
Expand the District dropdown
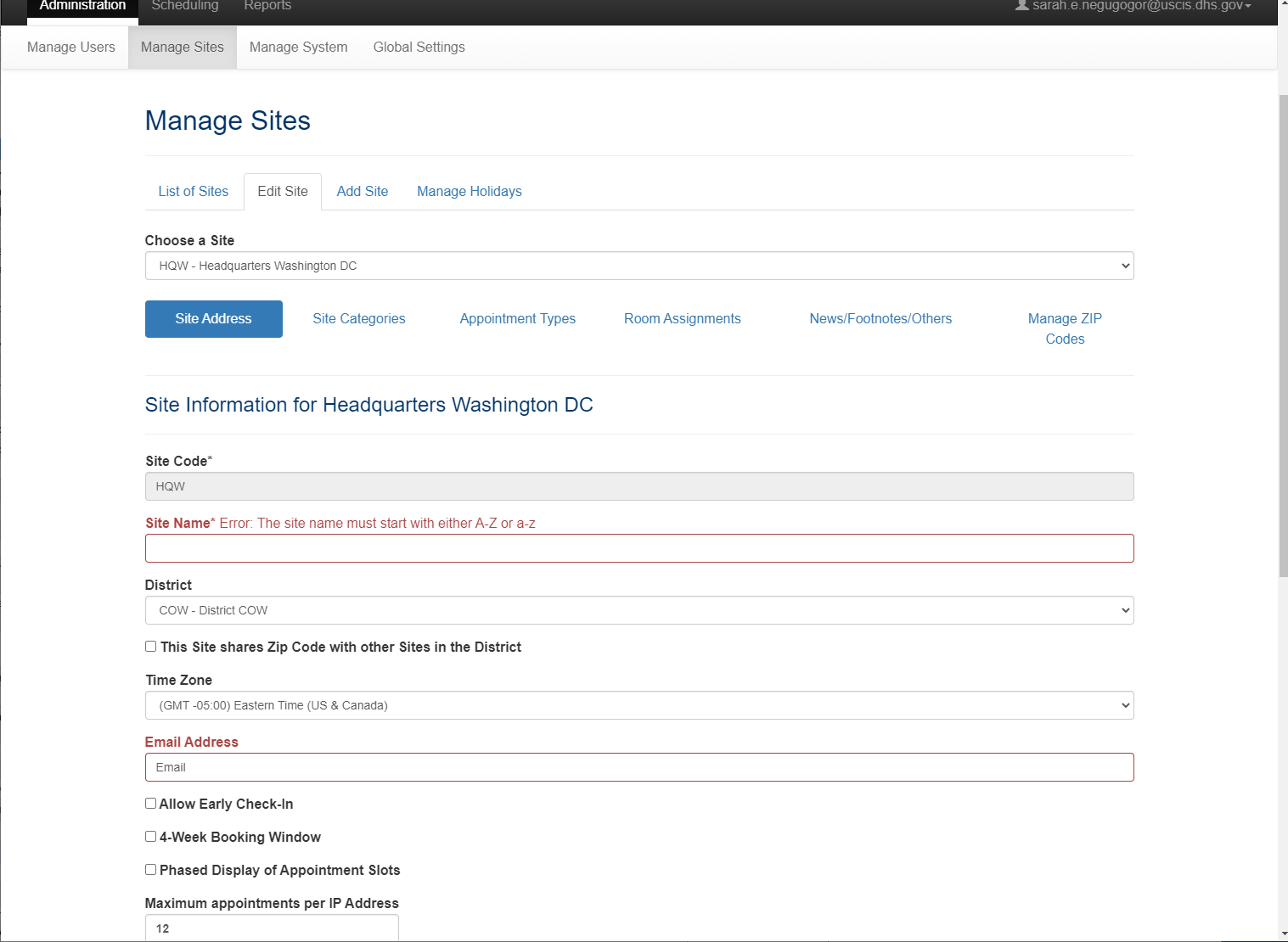click(x=639, y=610)
